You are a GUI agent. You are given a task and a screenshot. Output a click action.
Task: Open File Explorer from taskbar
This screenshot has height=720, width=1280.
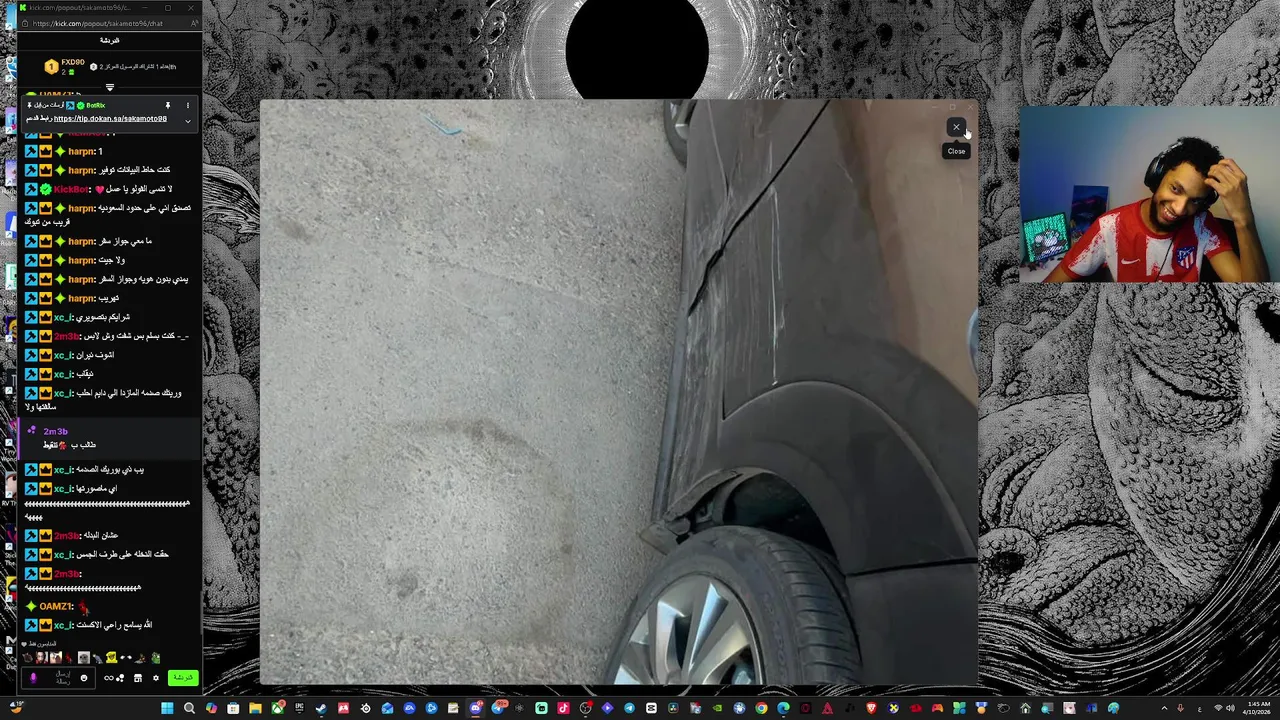255,708
